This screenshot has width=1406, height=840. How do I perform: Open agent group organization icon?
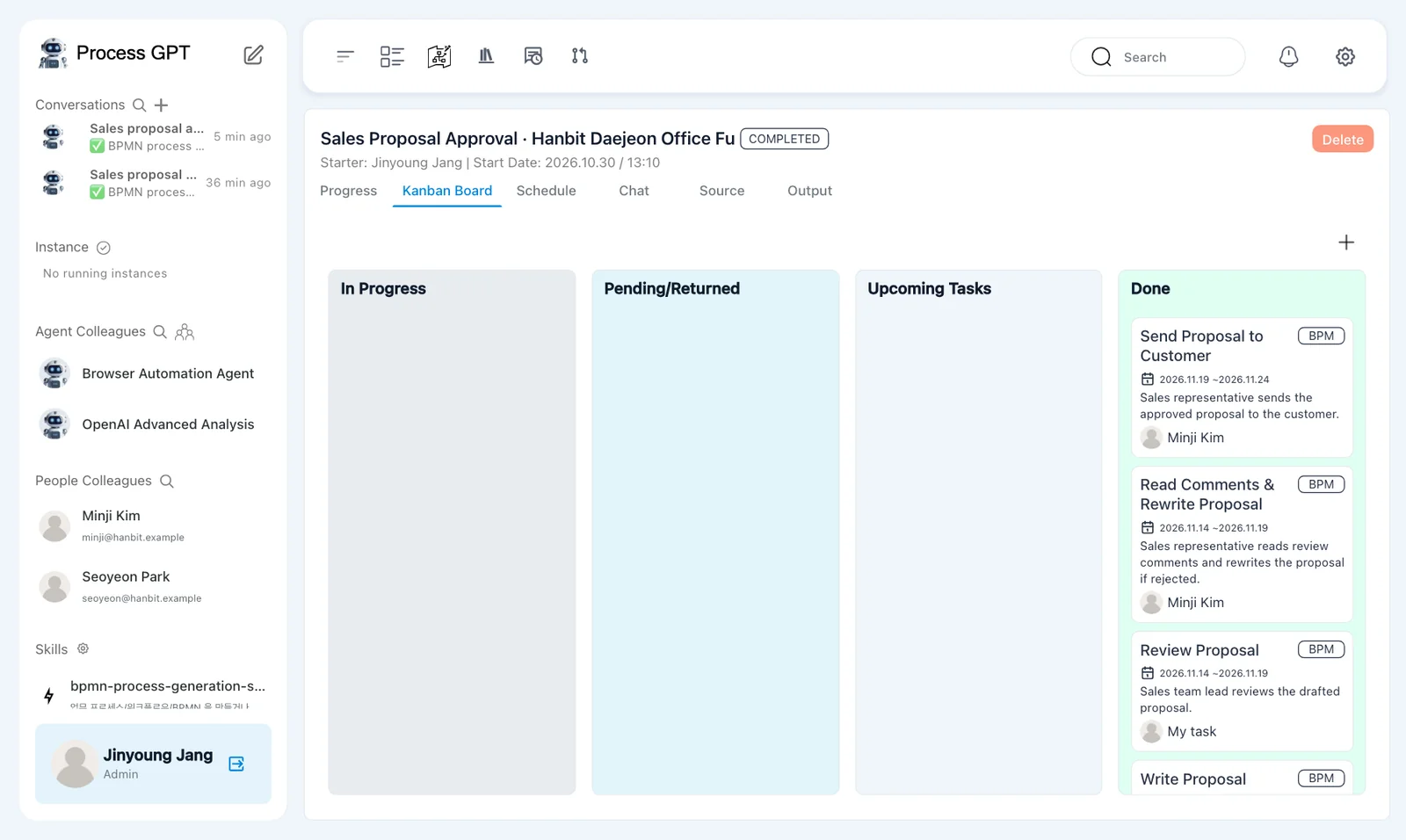tap(185, 332)
